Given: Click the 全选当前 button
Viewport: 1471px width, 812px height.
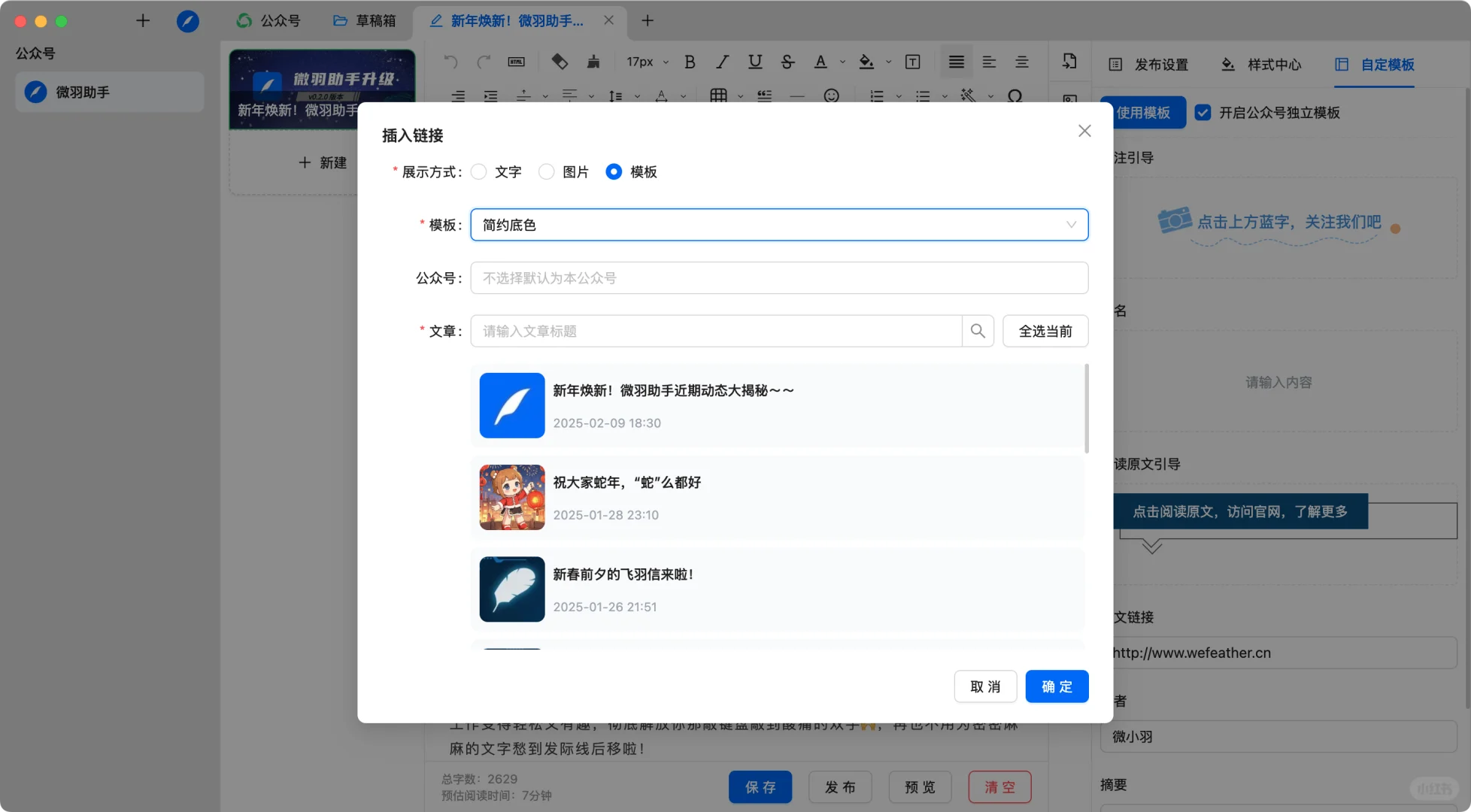Looking at the screenshot, I should (1045, 331).
